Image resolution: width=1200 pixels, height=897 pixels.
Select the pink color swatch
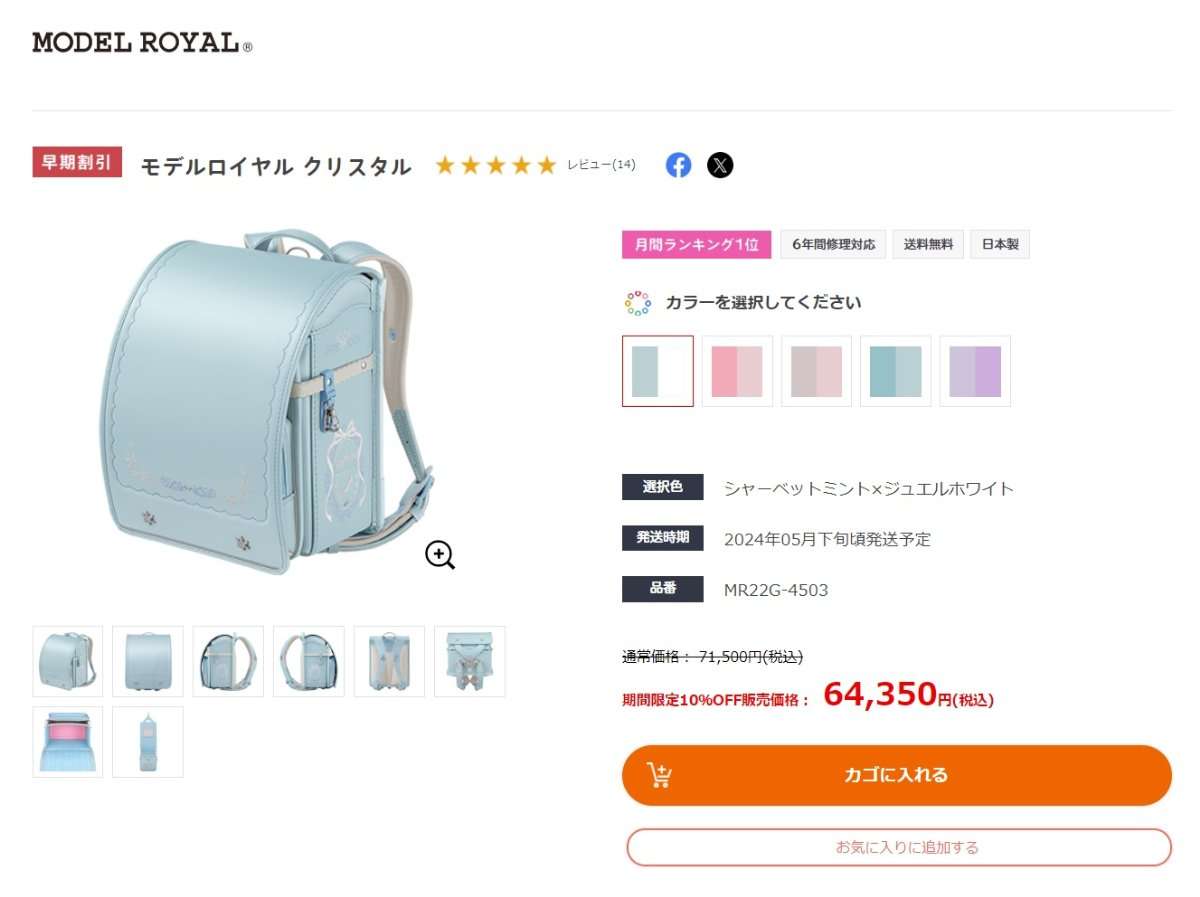[737, 370]
